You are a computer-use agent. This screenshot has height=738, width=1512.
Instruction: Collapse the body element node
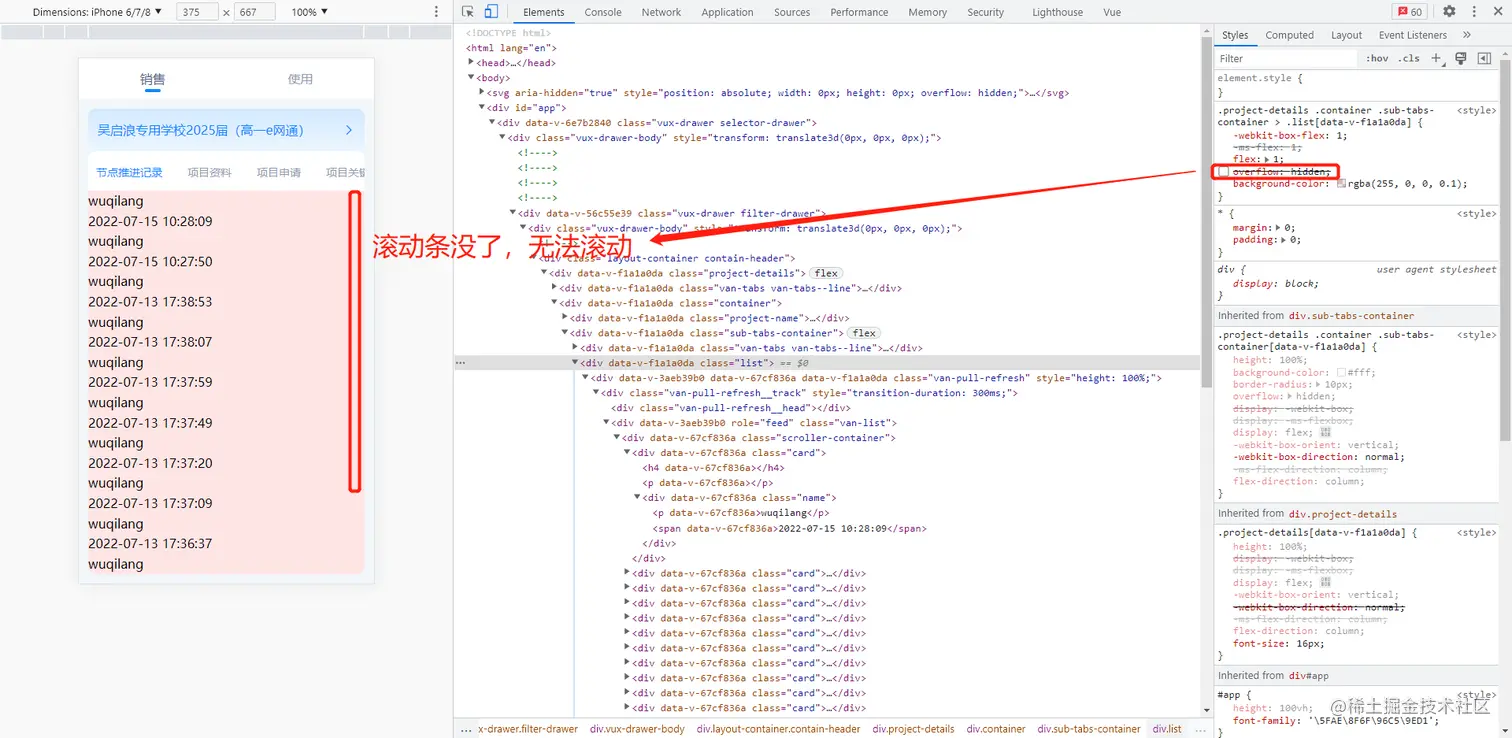pos(471,78)
